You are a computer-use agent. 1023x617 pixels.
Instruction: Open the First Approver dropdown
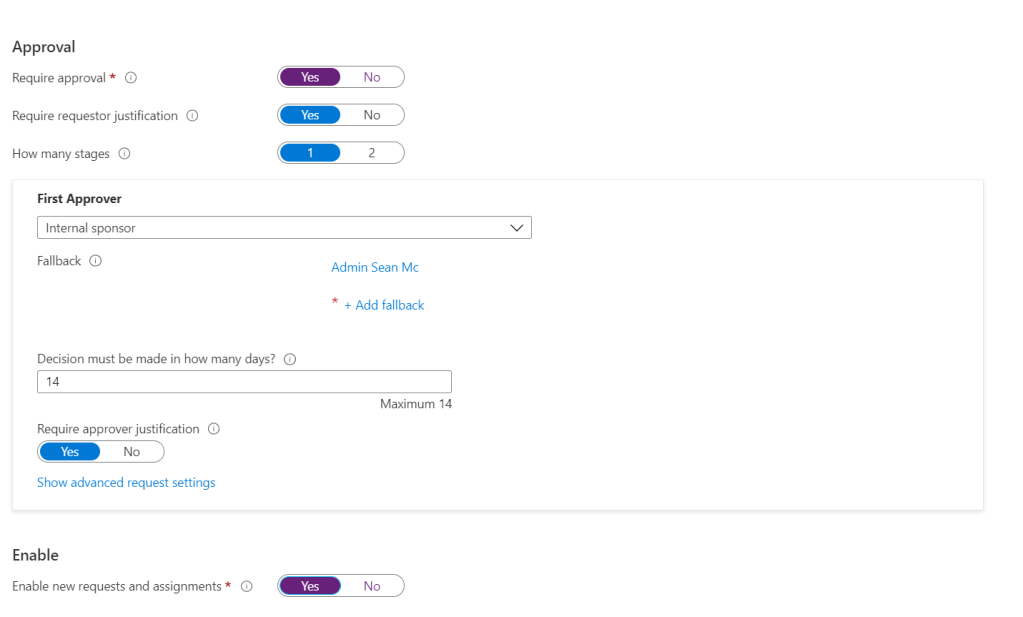point(284,228)
